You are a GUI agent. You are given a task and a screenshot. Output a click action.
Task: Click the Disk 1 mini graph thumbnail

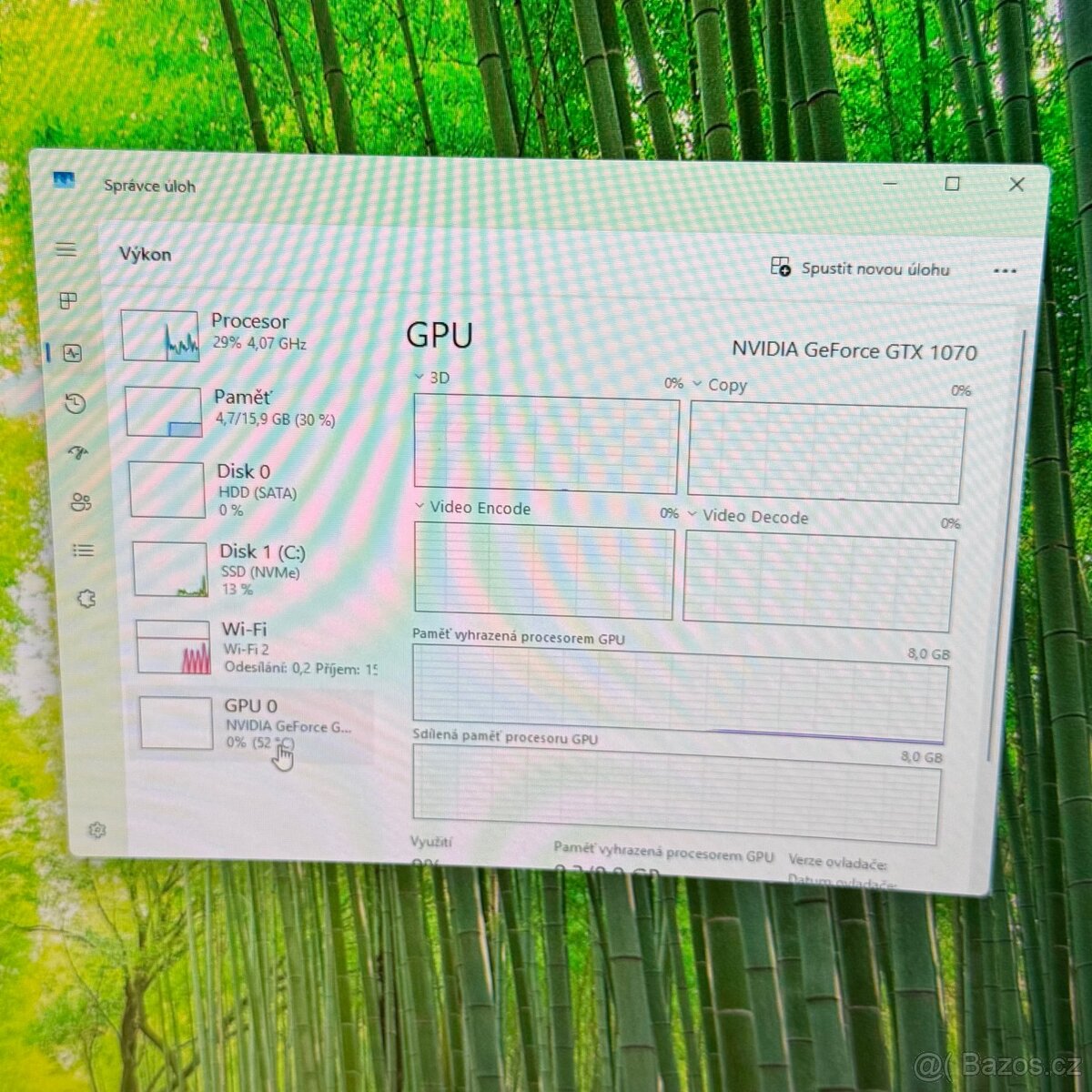point(170,569)
